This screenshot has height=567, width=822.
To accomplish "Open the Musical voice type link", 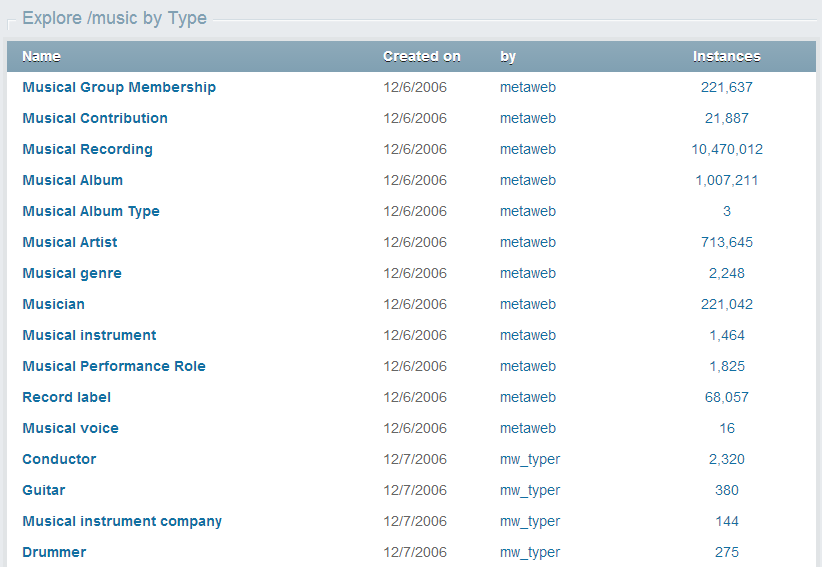I will point(70,428).
